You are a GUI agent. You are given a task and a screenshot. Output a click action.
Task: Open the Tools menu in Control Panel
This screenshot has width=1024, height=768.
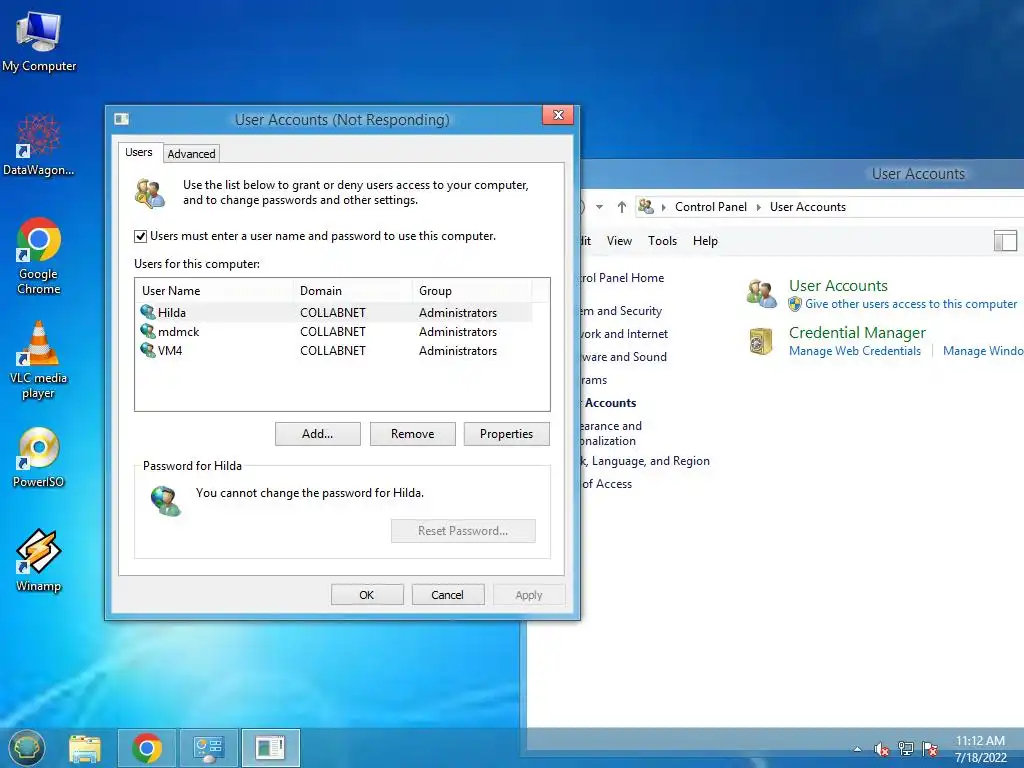(662, 240)
